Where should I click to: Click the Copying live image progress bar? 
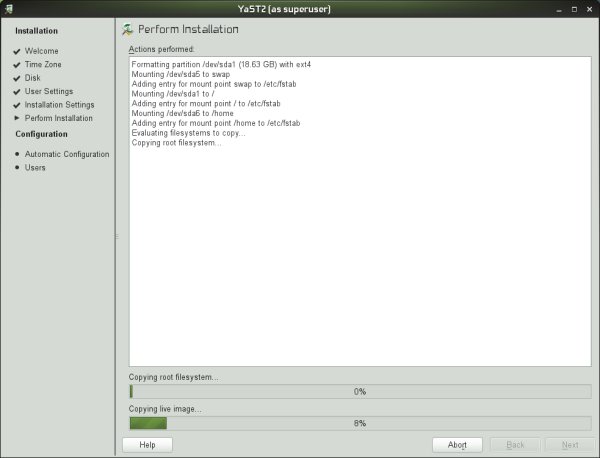(360, 423)
